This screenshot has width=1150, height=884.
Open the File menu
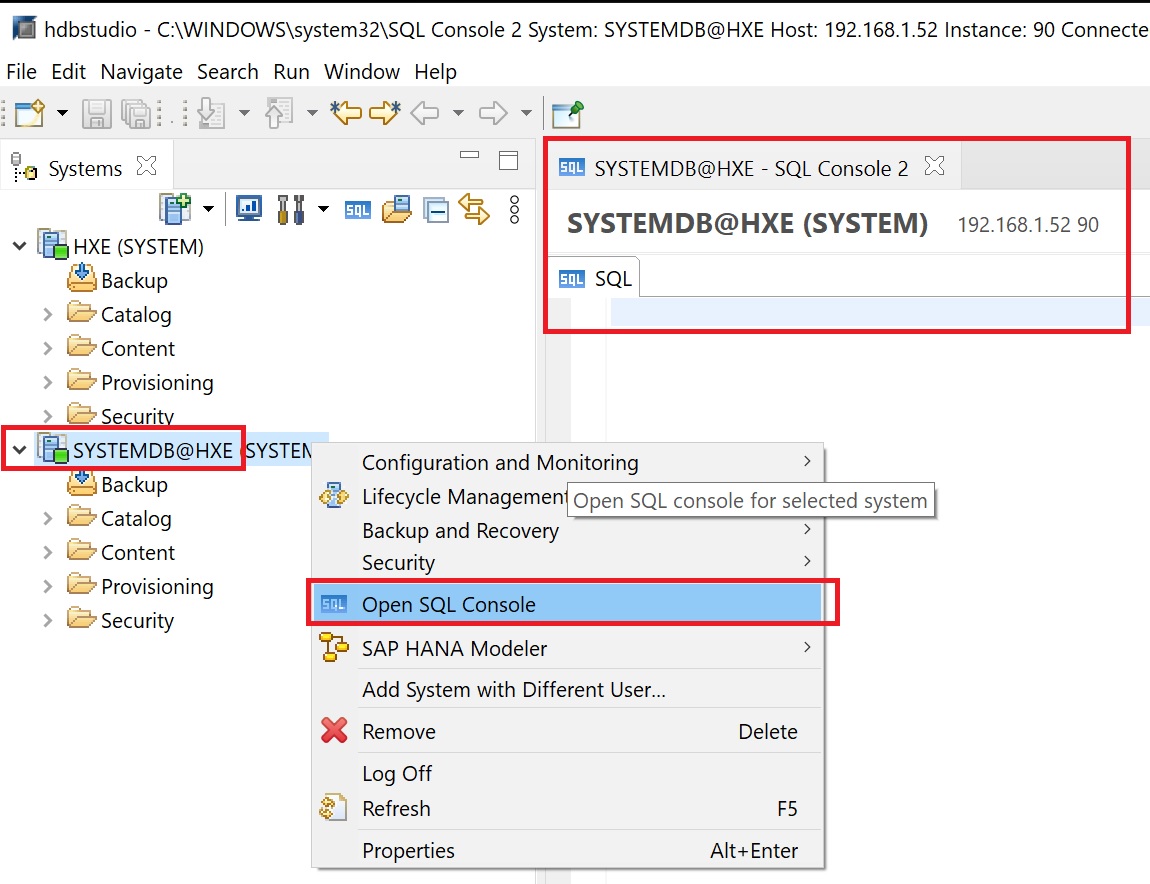[21, 72]
